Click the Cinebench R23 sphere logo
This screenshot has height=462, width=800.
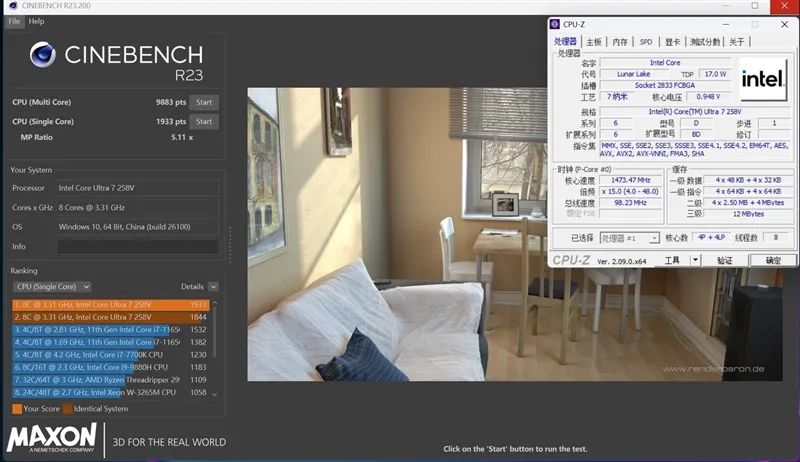42,55
